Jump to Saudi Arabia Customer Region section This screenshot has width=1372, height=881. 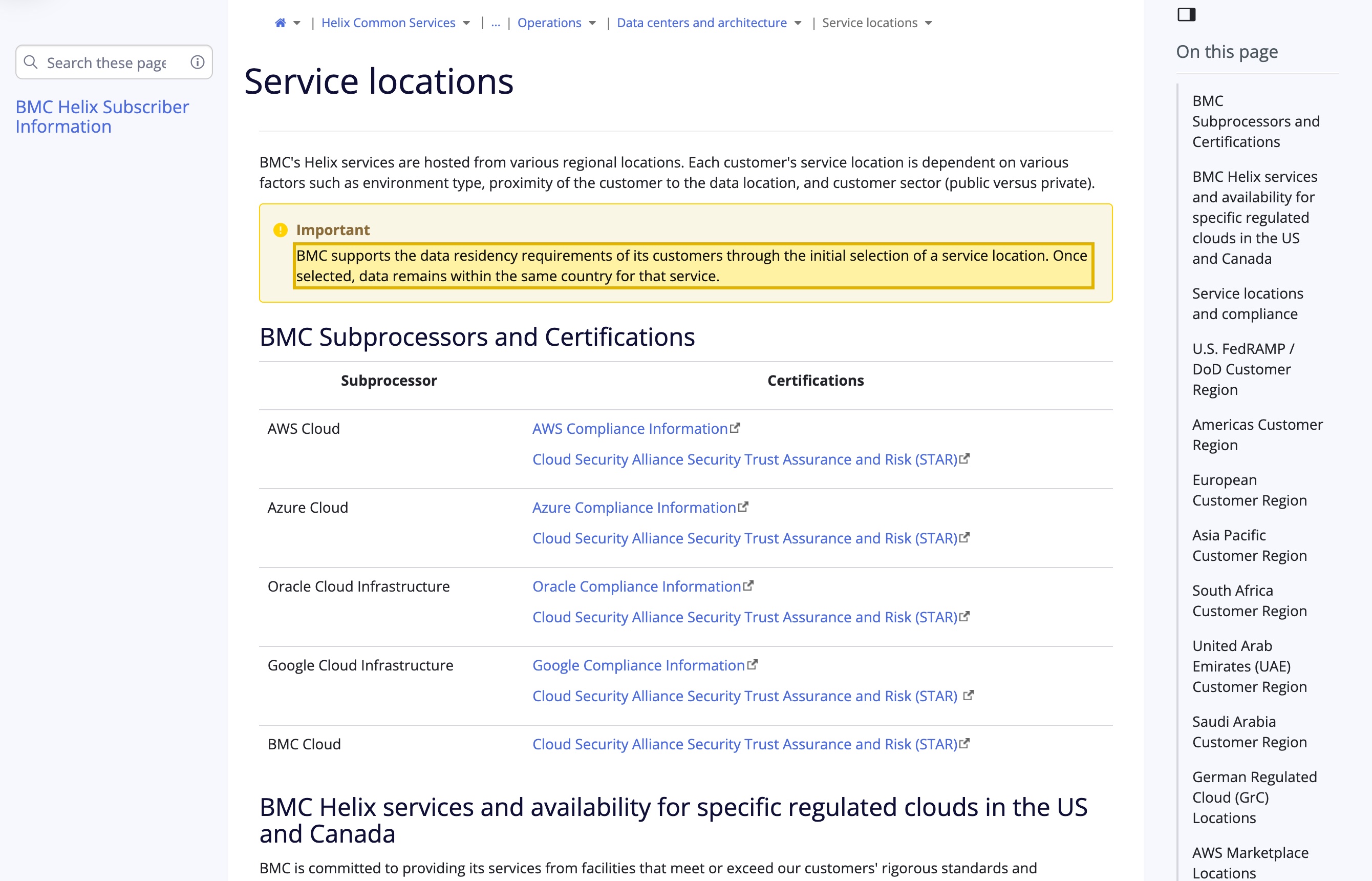(1249, 731)
